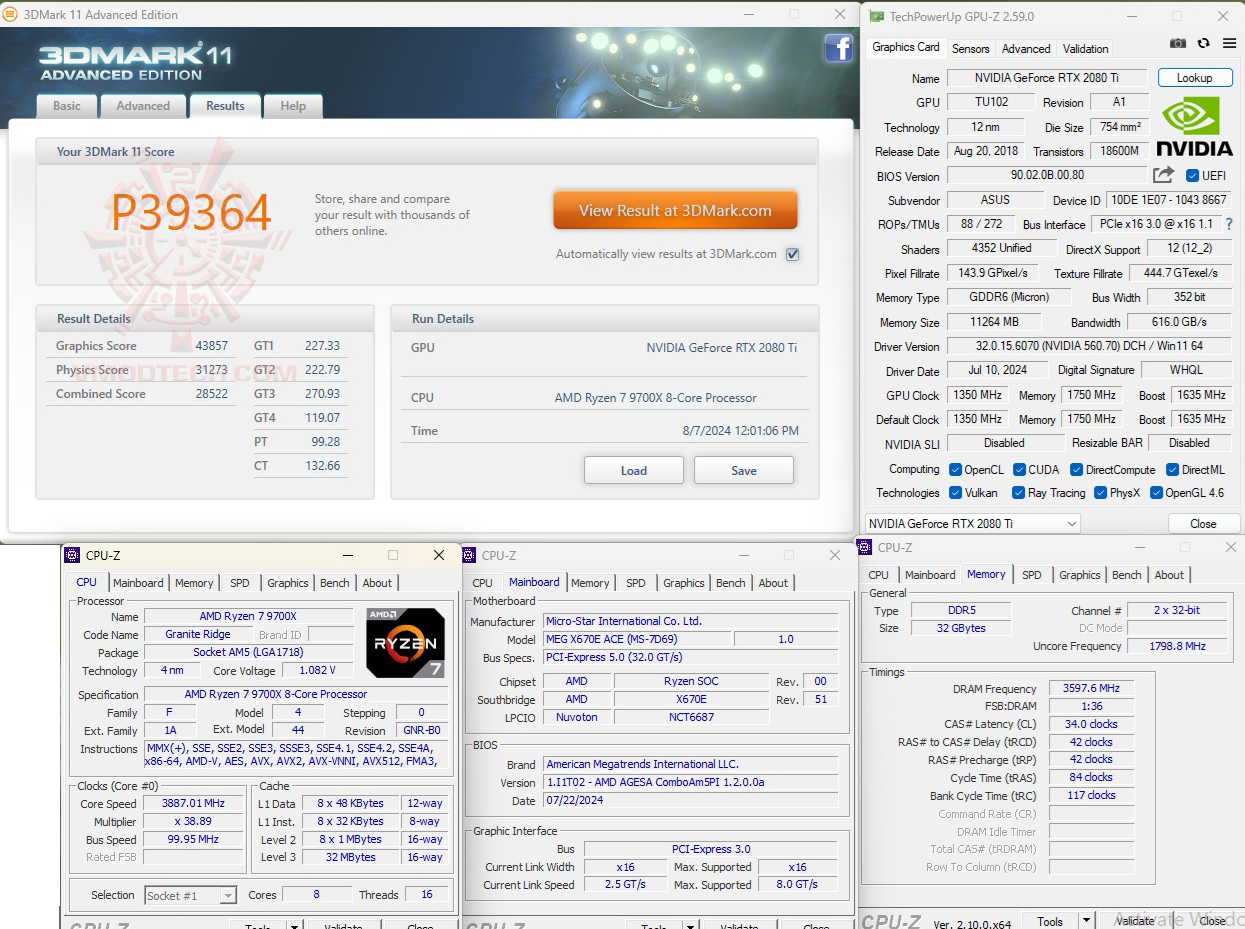Switch to the Basic tab in 3DMark

pyautogui.click(x=67, y=106)
